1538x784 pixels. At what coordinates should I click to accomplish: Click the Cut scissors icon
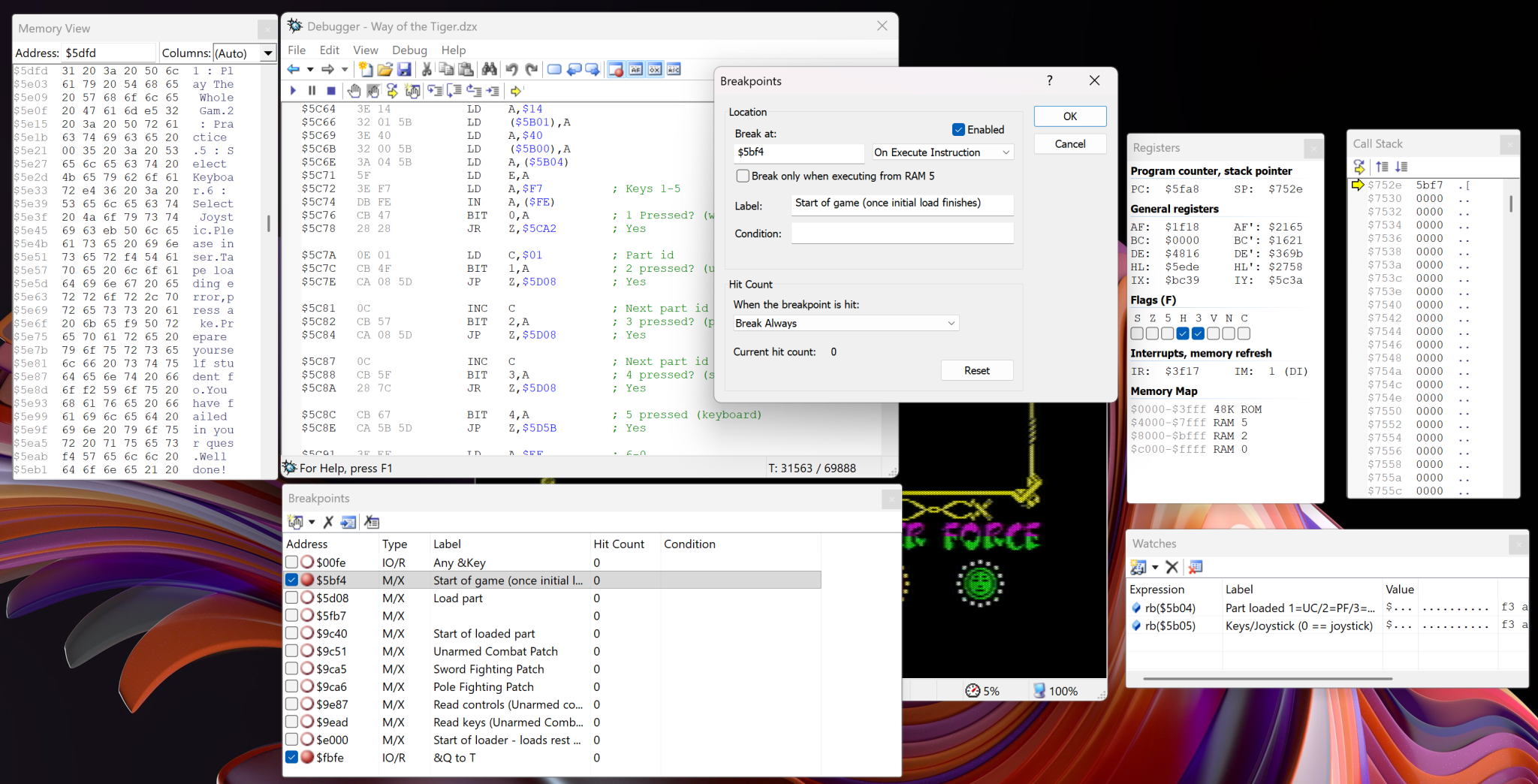point(427,70)
